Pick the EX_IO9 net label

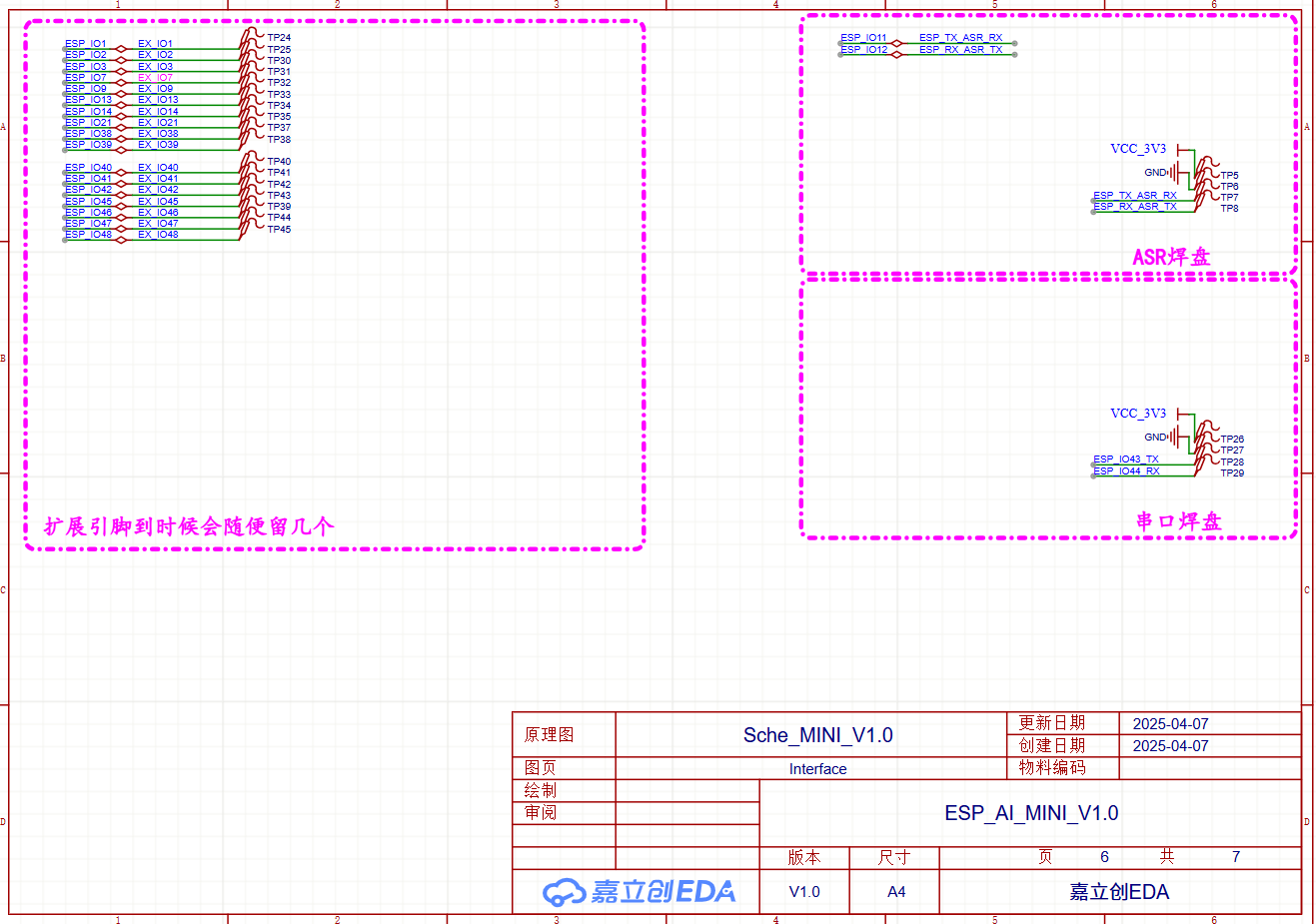tap(155, 89)
